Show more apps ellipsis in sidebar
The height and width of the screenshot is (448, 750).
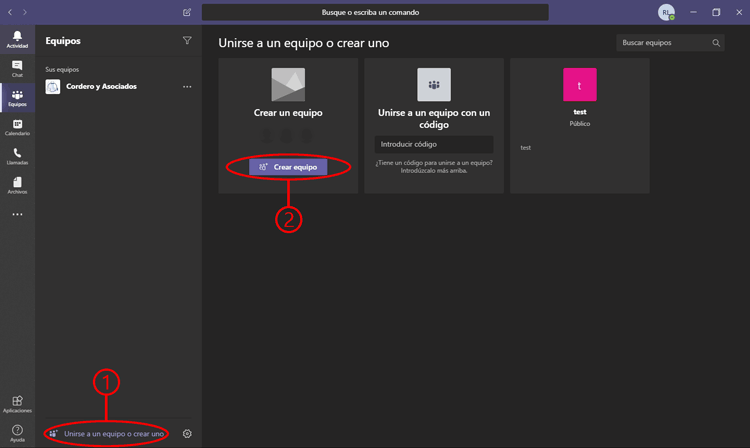click(x=17, y=214)
